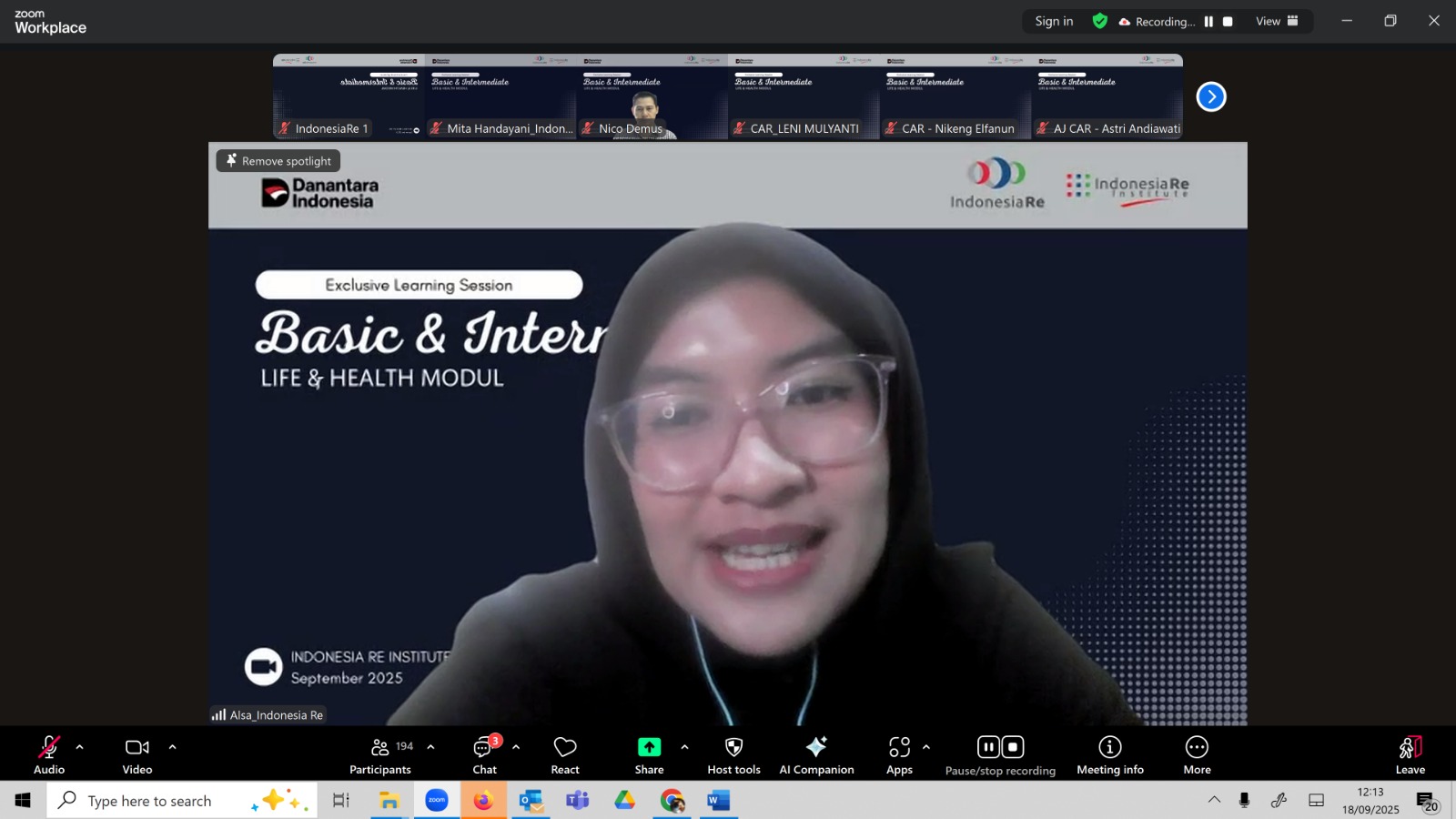Viewport: 1456px width, 819px height.
Task: Pause recording in the top bar
Action: (1208, 22)
